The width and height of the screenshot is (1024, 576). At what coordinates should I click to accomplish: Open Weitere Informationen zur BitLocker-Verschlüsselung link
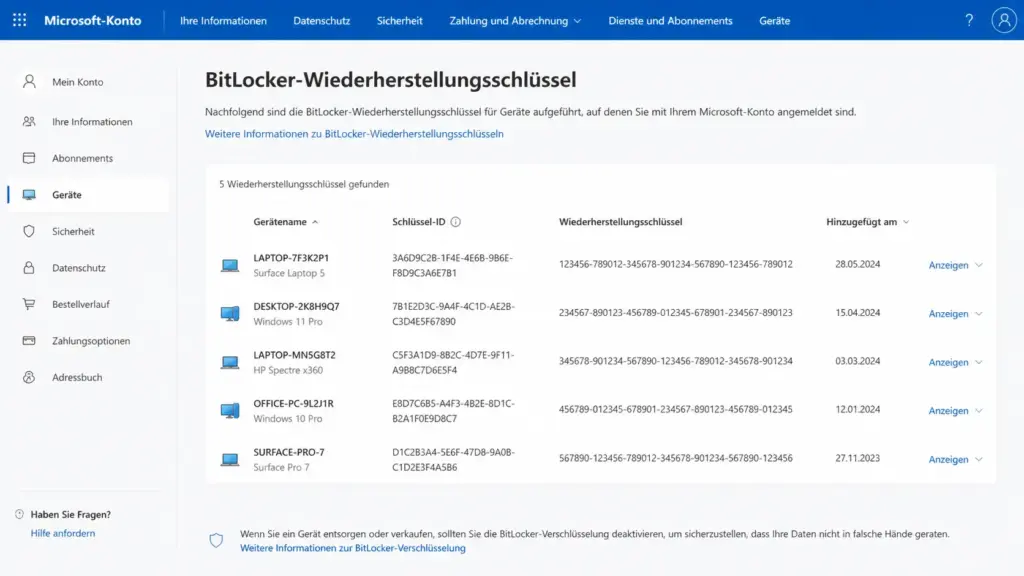353,548
